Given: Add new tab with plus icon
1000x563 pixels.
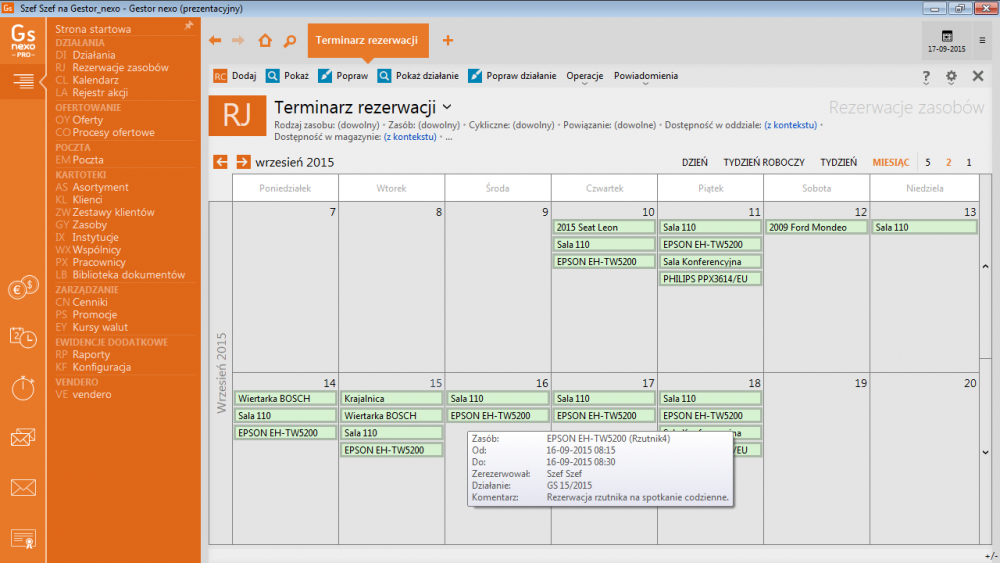Looking at the screenshot, I should click(448, 41).
